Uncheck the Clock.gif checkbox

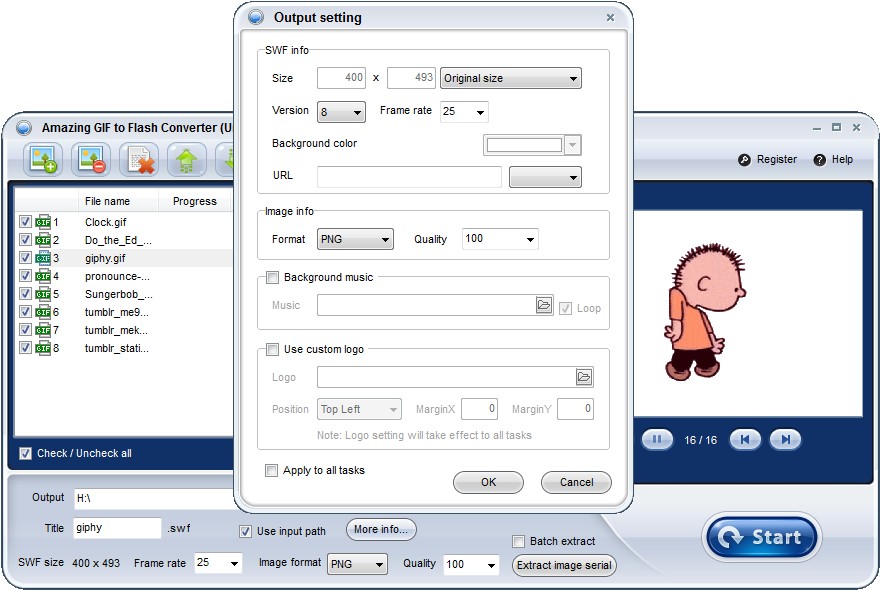coord(25,222)
